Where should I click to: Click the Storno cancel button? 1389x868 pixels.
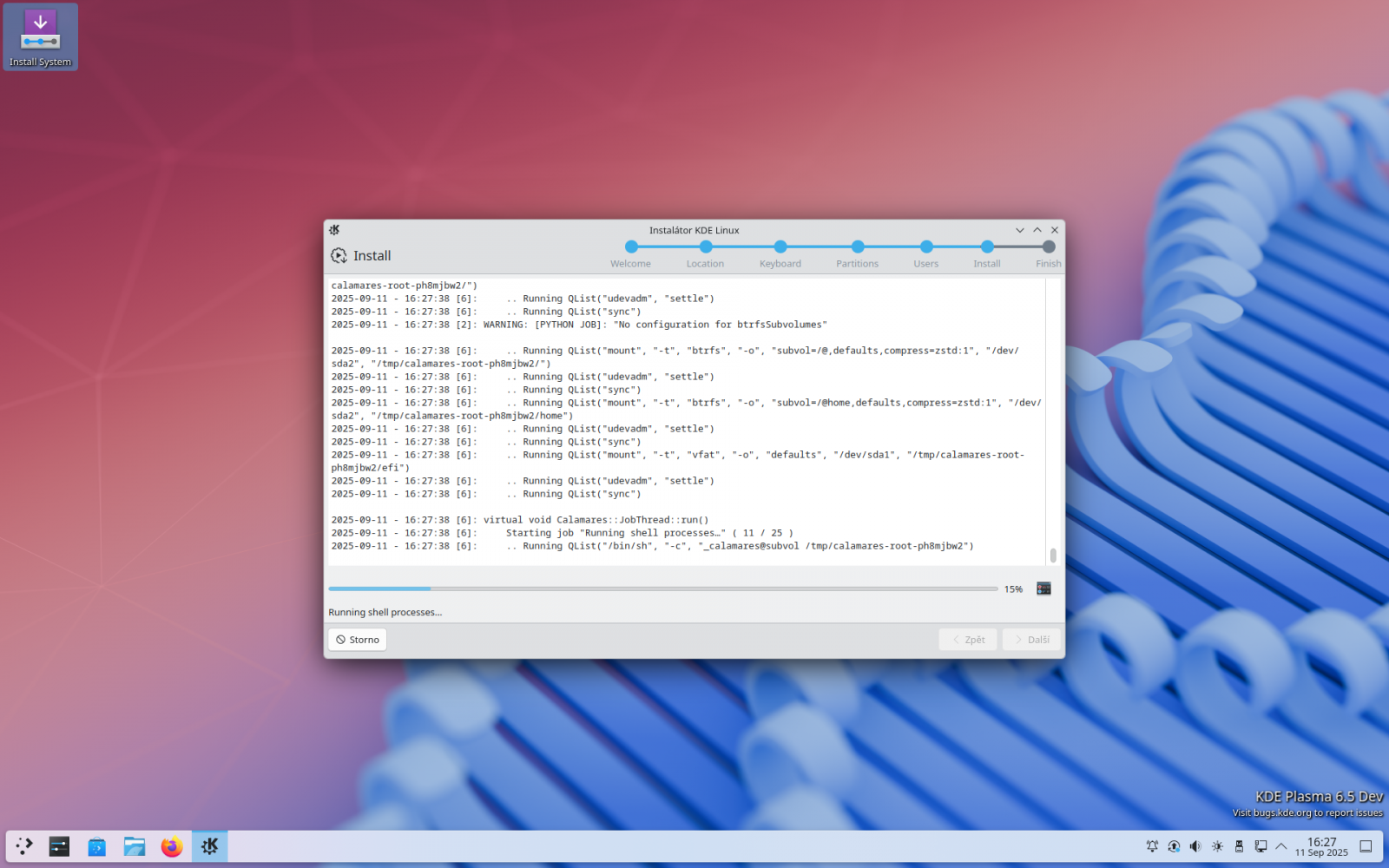pyautogui.click(x=358, y=640)
